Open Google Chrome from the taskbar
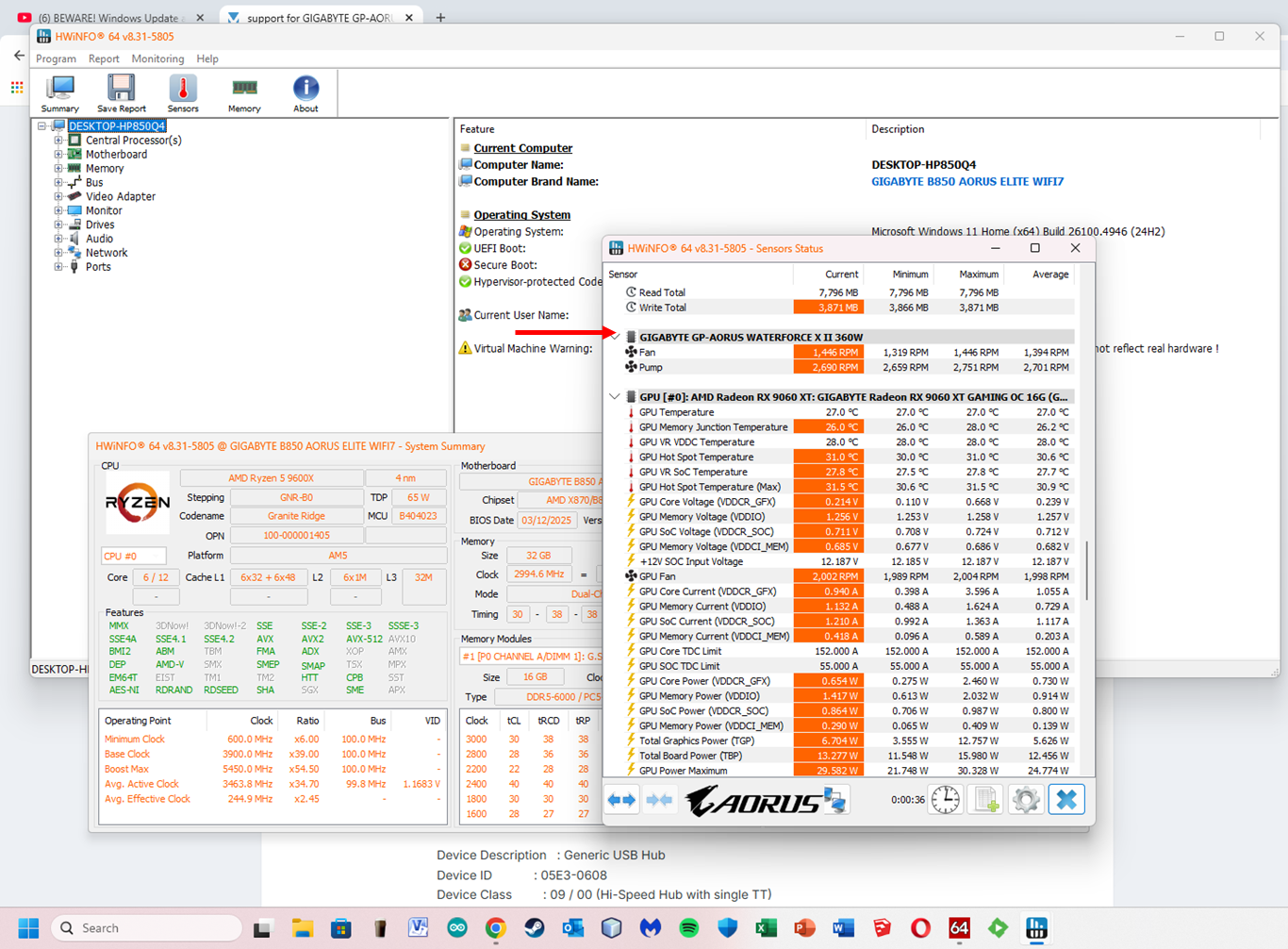Image resolution: width=1288 pixels, height=949 pixels. pos(496,928)
